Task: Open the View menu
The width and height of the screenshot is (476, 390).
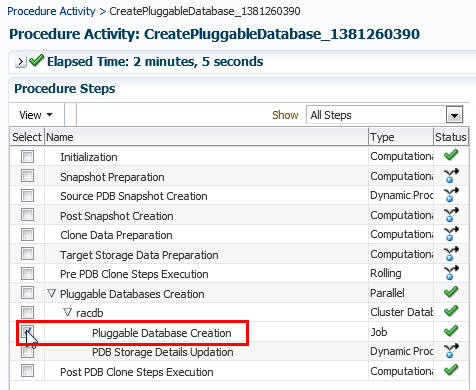Action: point(36,115)
